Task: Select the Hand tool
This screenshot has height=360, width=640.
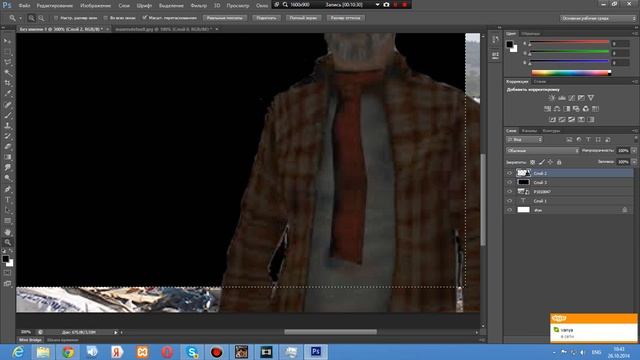Action: 8,232
